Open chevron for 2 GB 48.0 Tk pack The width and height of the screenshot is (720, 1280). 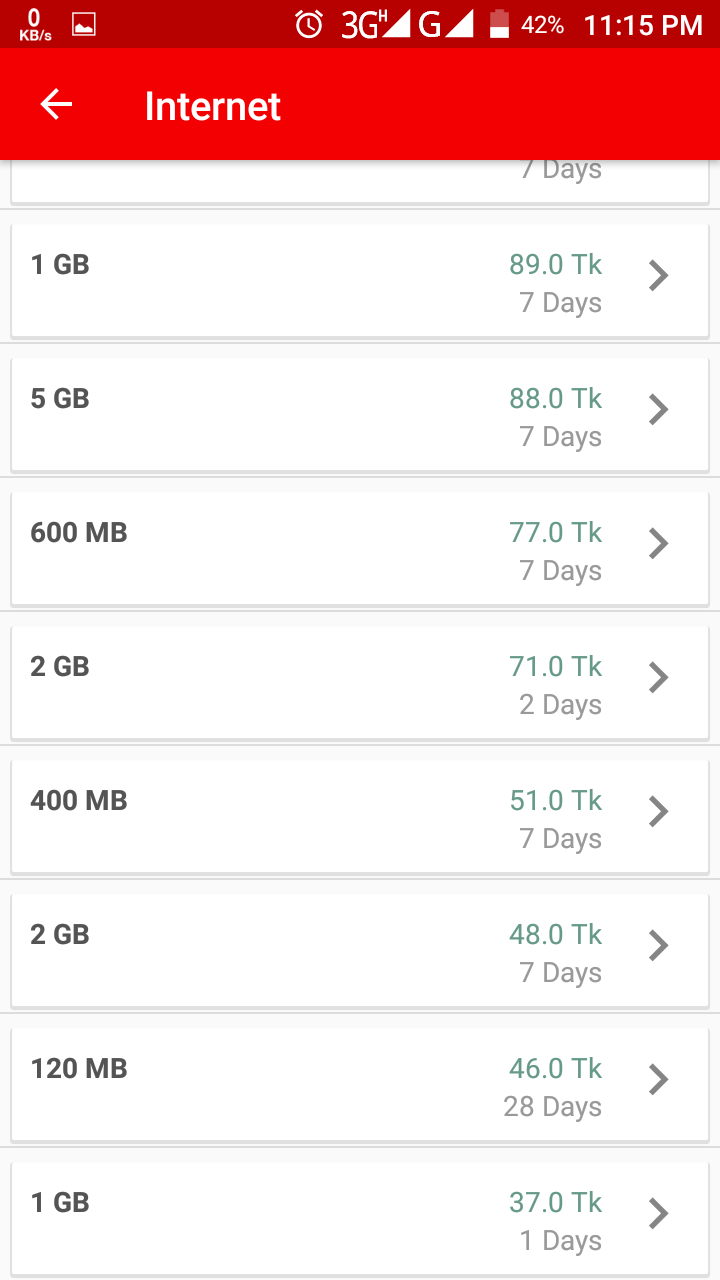[658, 945]
